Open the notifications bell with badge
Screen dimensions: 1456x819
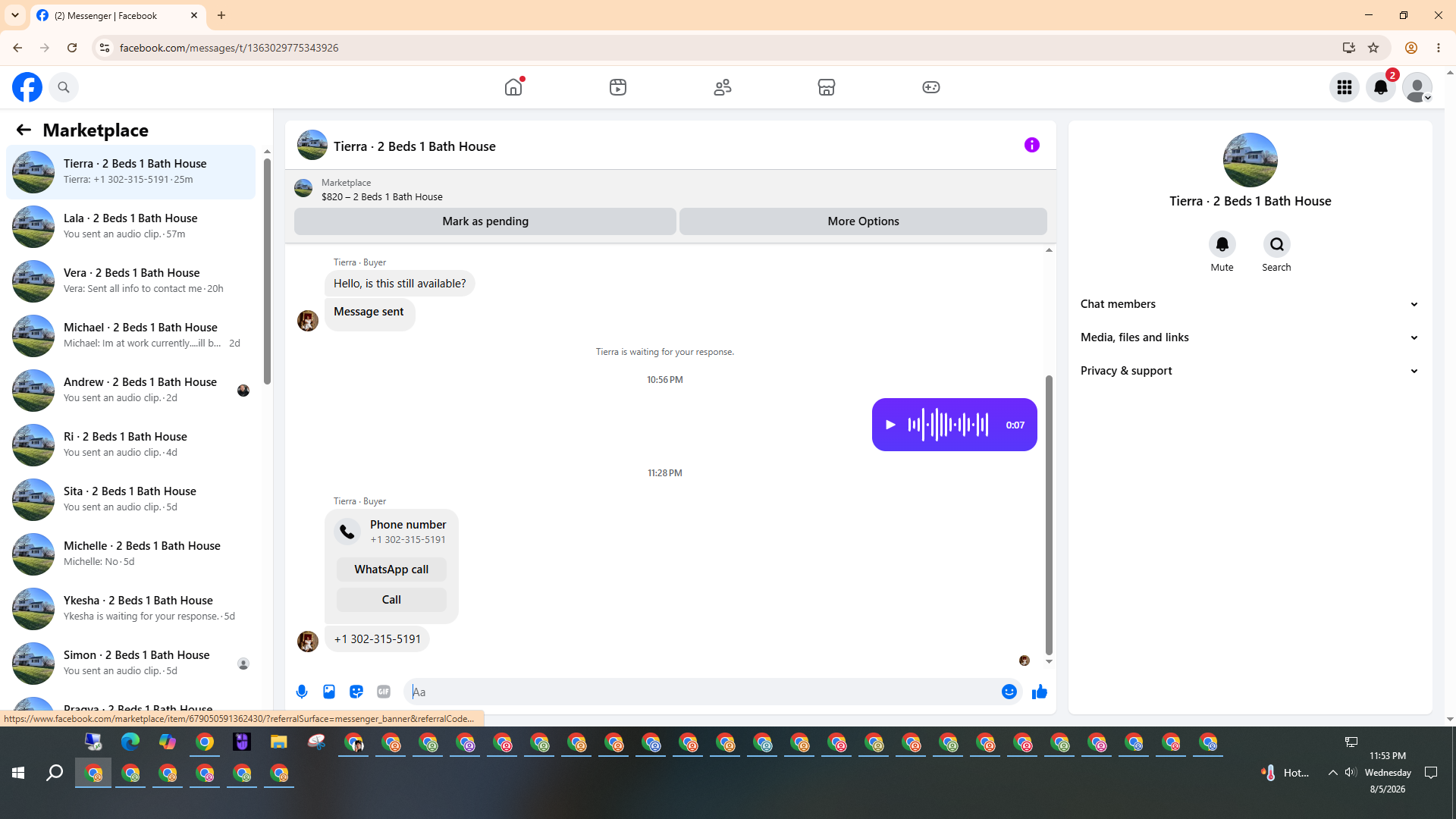pos(1381,87)
